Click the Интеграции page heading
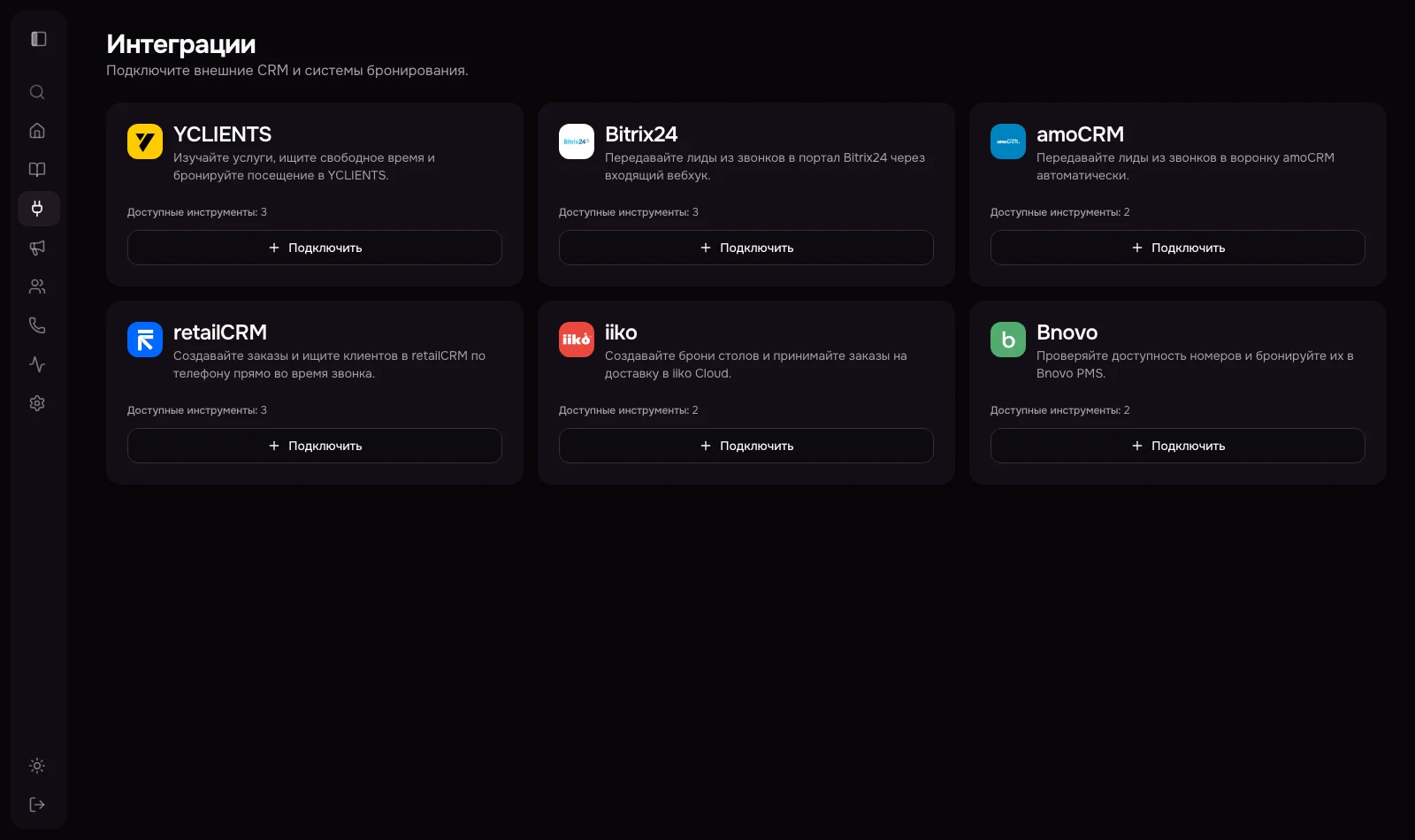Image resolution: width=1415 pixels, height=840 pixels. click(180, 44)
